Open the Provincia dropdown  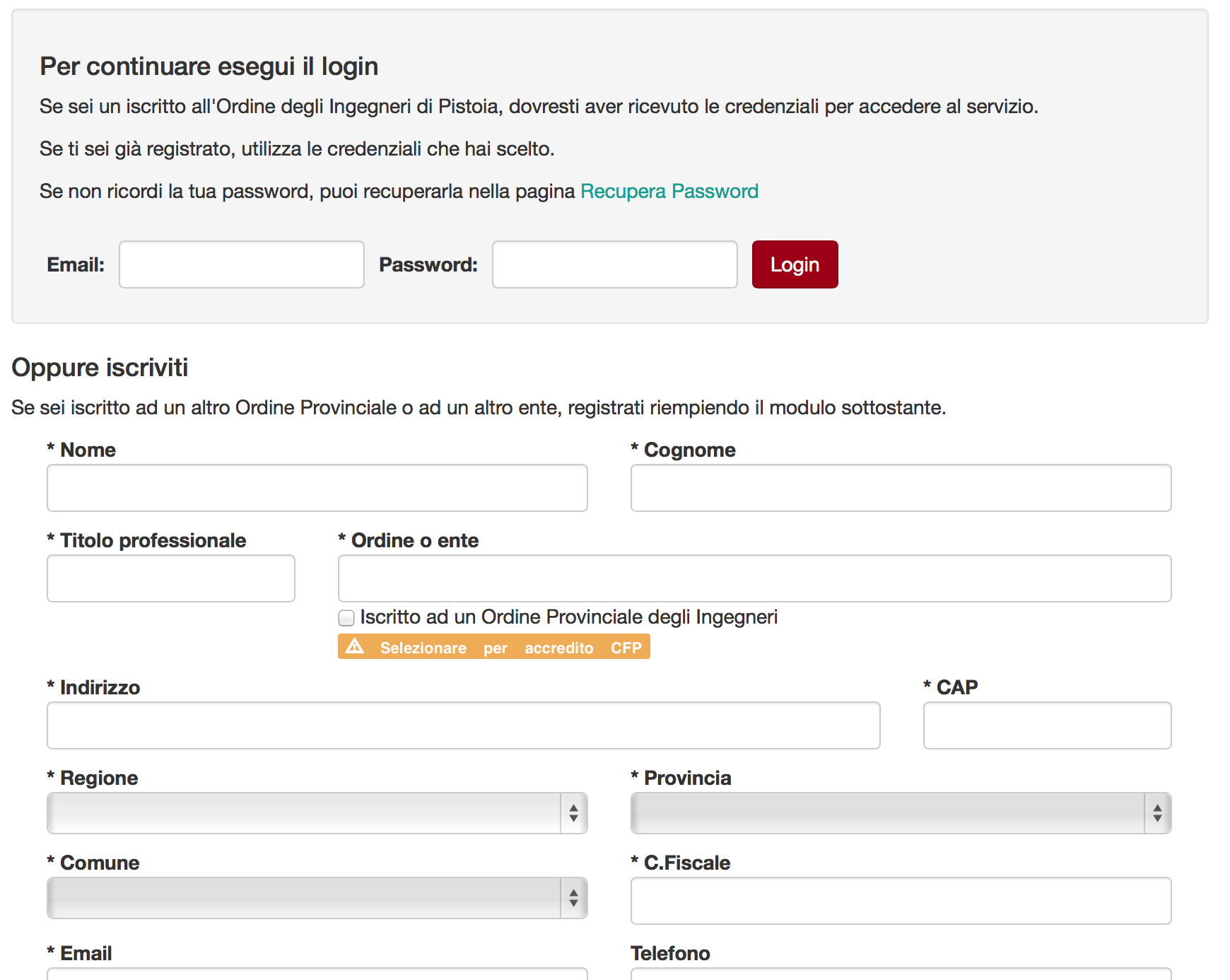click(901, 813)
